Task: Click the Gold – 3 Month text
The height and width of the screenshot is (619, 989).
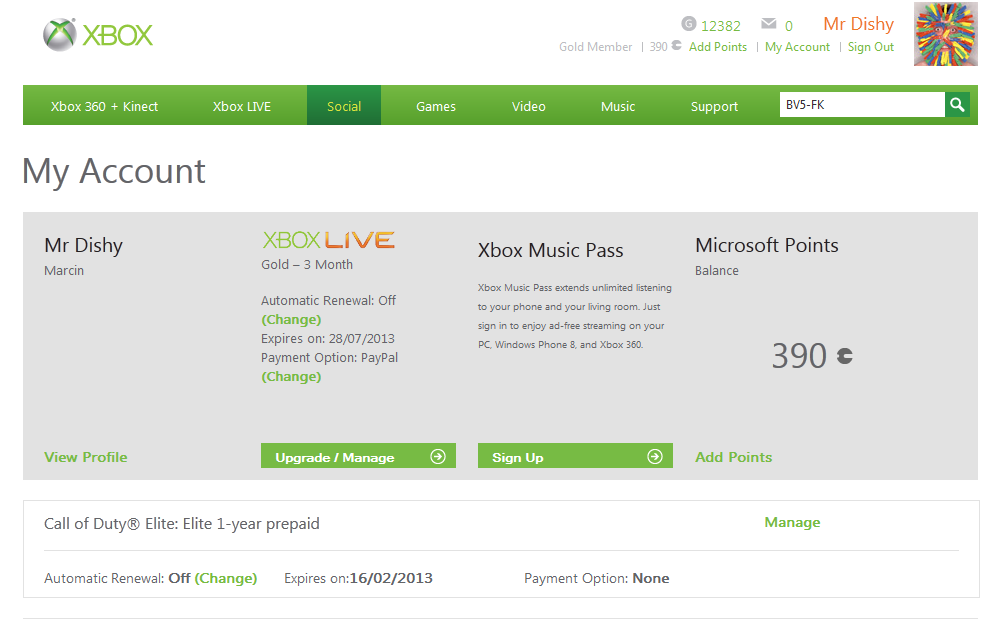Action: [307, 264]
